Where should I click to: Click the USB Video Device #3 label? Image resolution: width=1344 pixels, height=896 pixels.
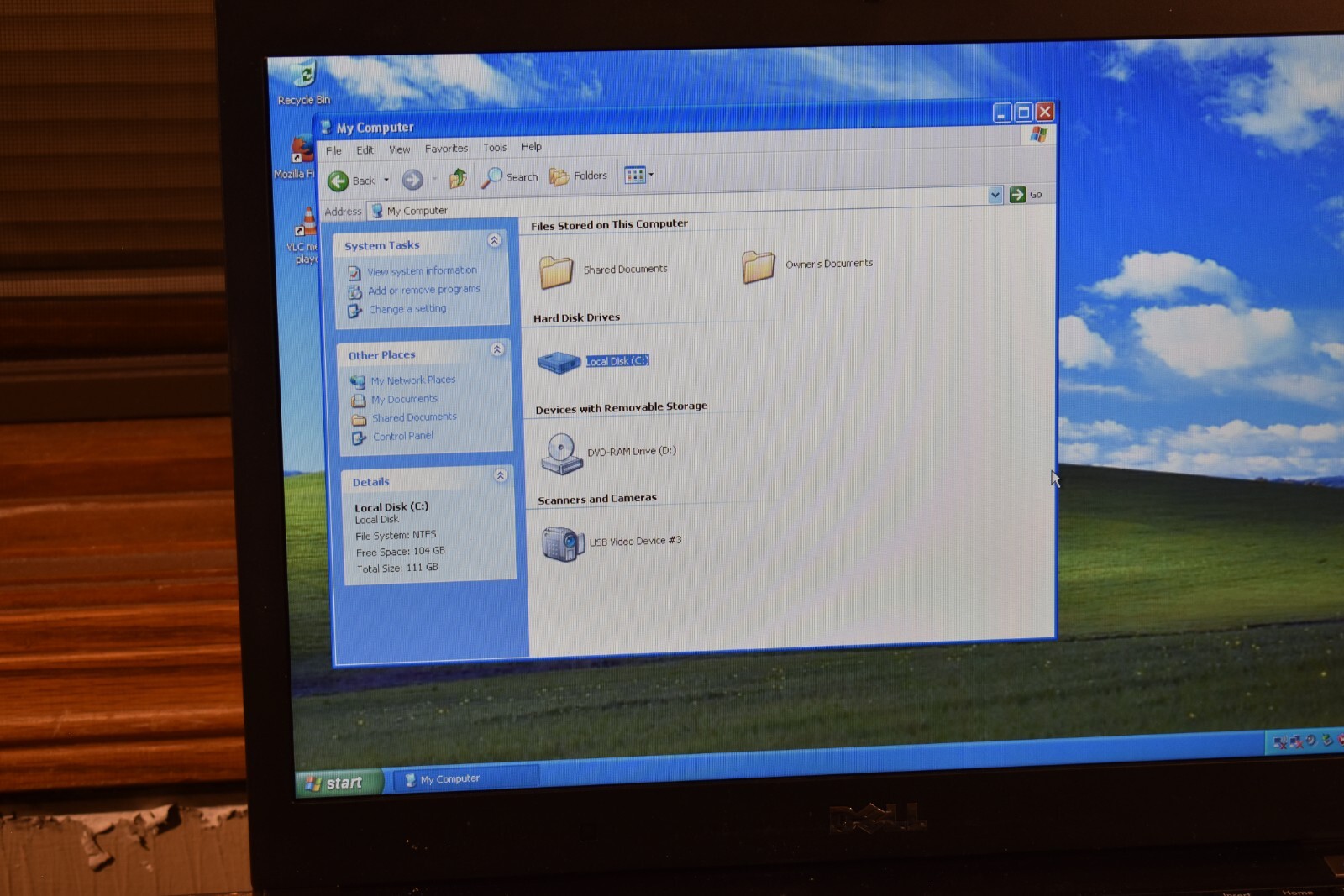tap(635, 541)
